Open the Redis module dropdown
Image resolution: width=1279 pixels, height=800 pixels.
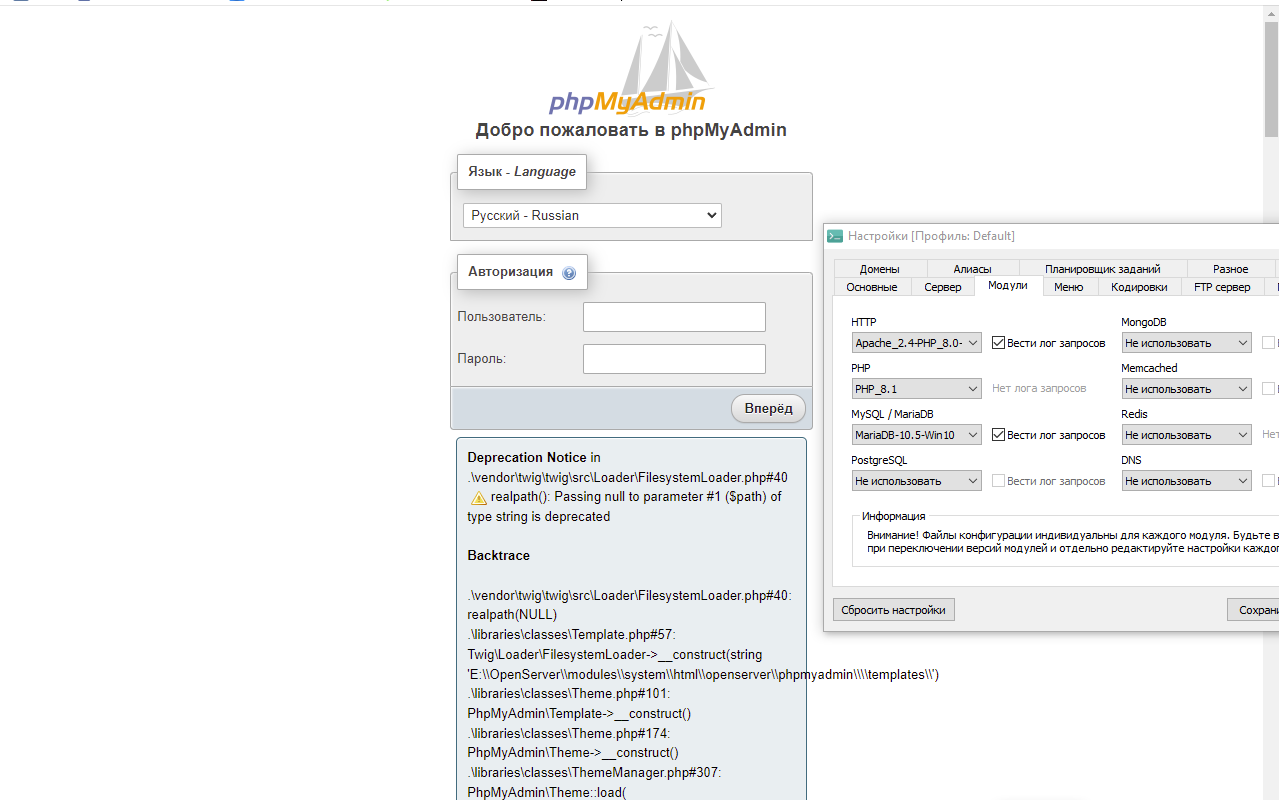click(x=1186, y=435)
